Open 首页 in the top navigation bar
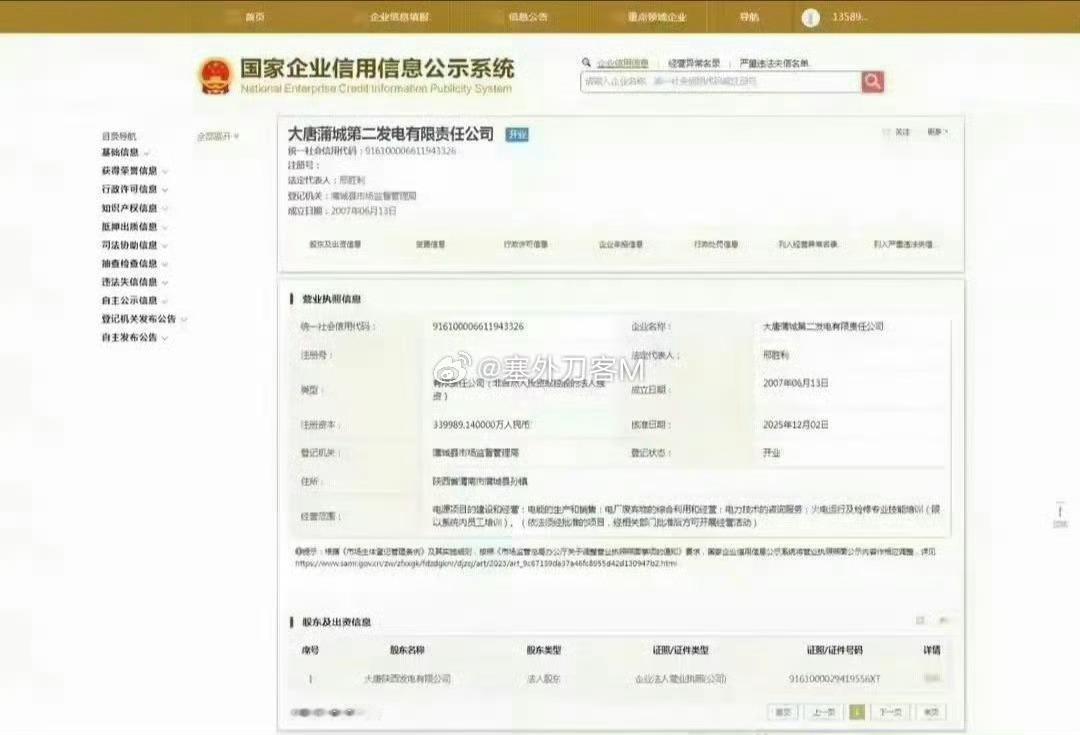Viewport: 1080px width, 735px height. (255, 17)
